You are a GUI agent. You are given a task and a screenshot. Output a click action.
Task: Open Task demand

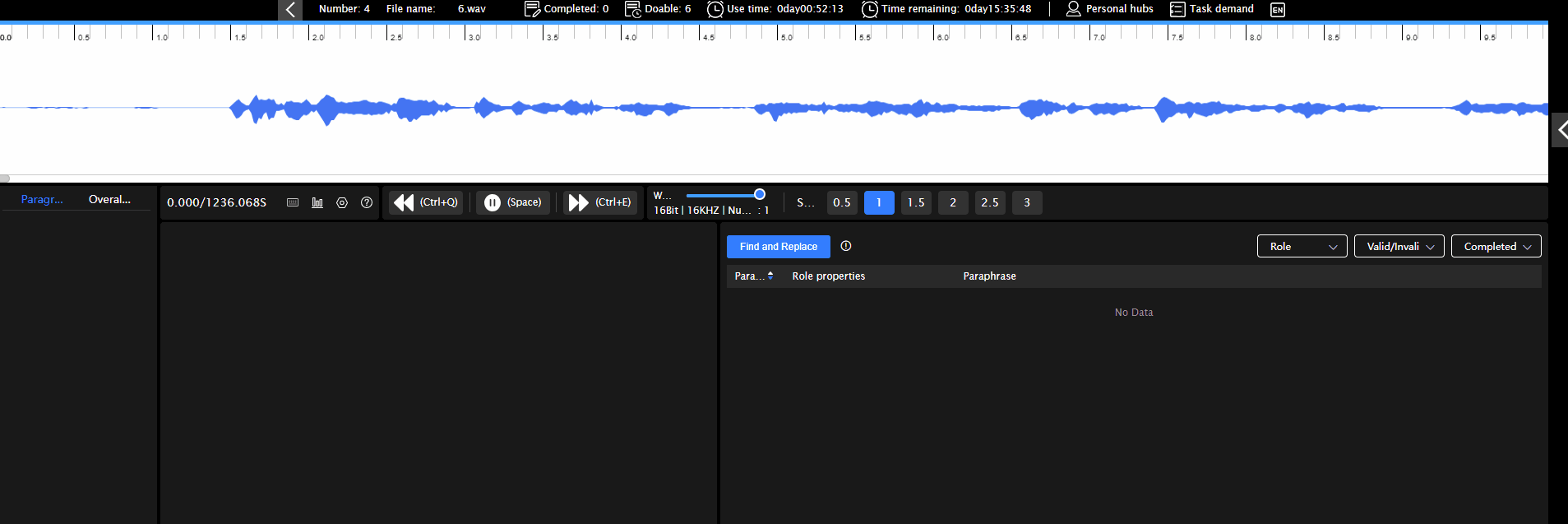pyautogui.click(x=1212, y=9)
